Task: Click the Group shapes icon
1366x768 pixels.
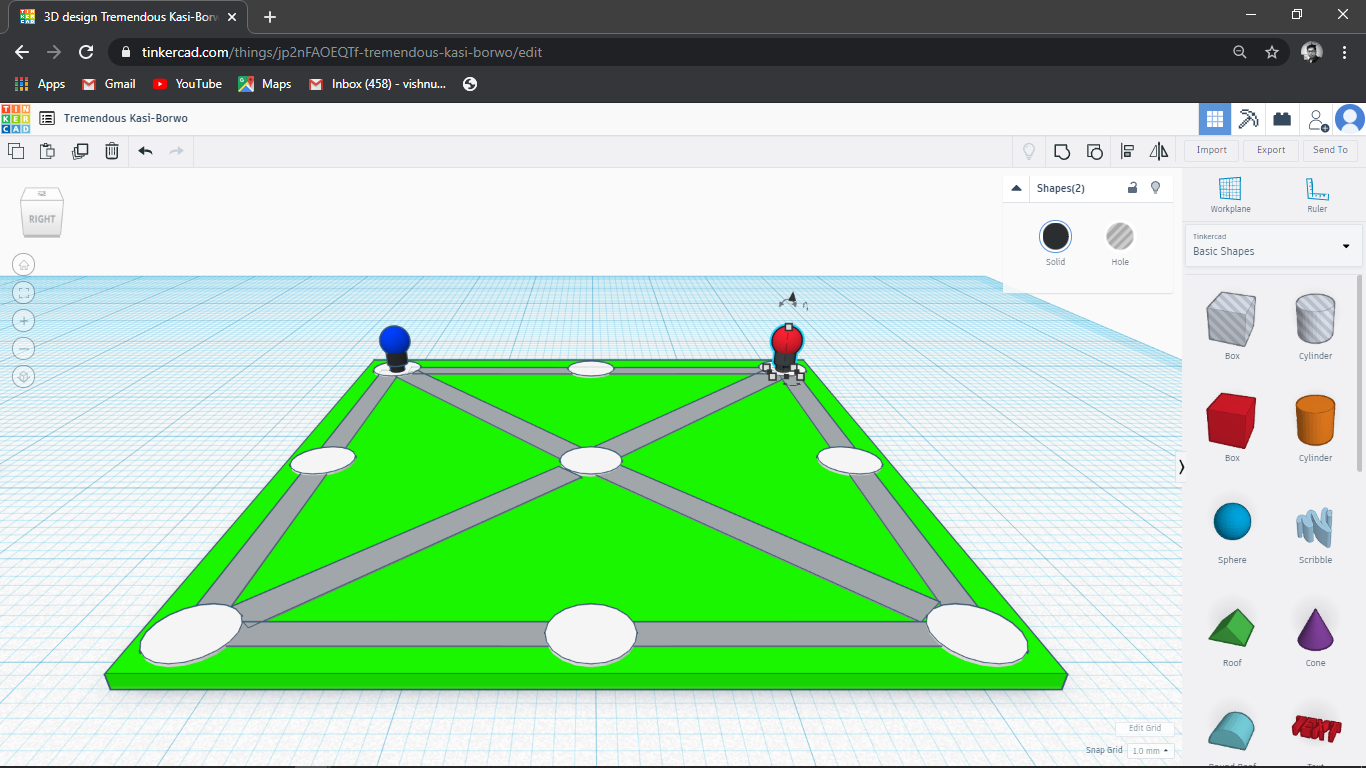Action: [1062, 151]
